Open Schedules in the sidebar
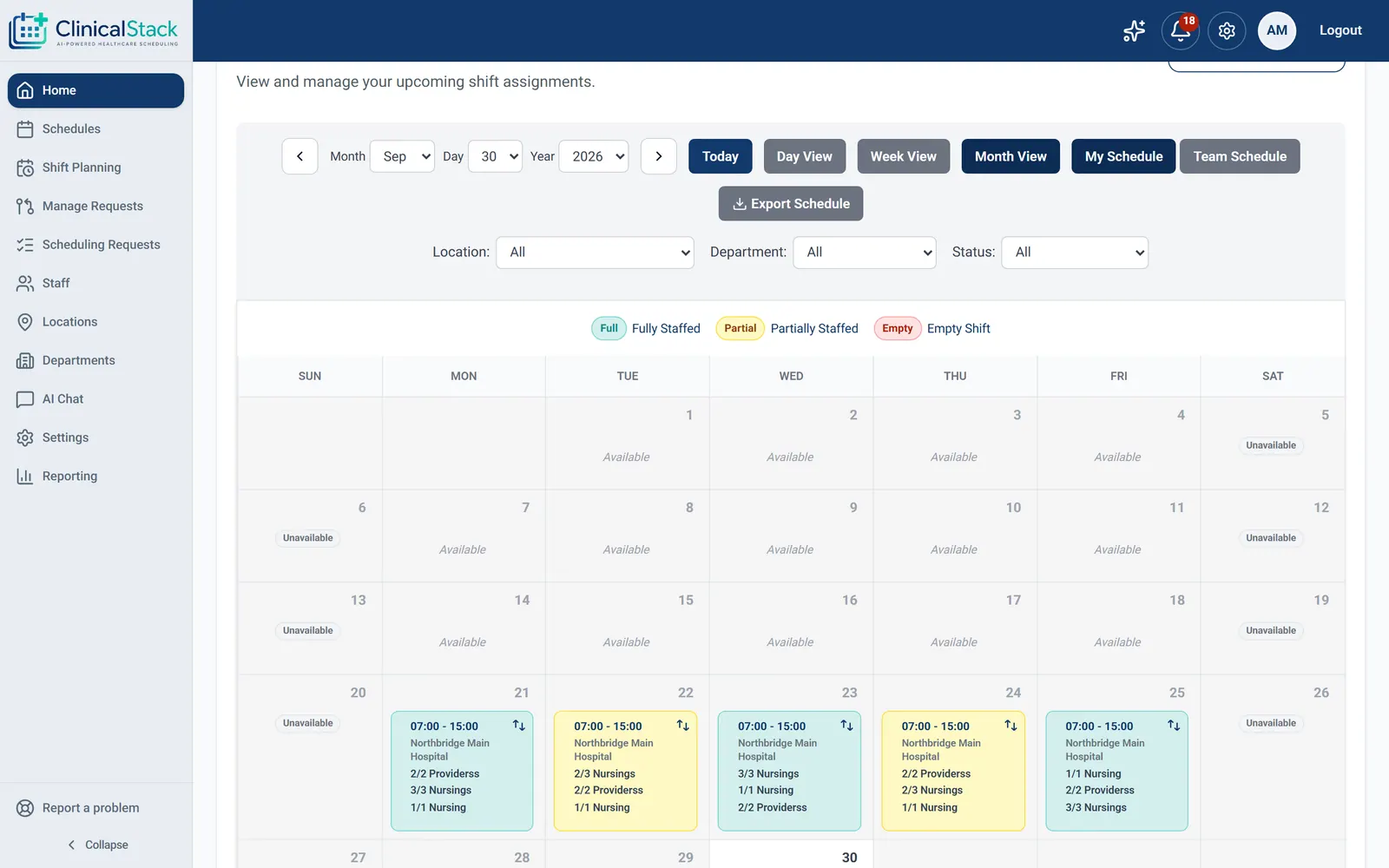Image resolution: width=1389 pixels, height=868 pixels. (95, 128)
